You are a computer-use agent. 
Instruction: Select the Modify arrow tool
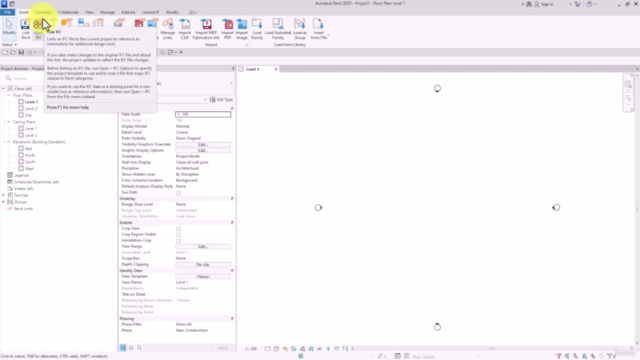[9, 28]
